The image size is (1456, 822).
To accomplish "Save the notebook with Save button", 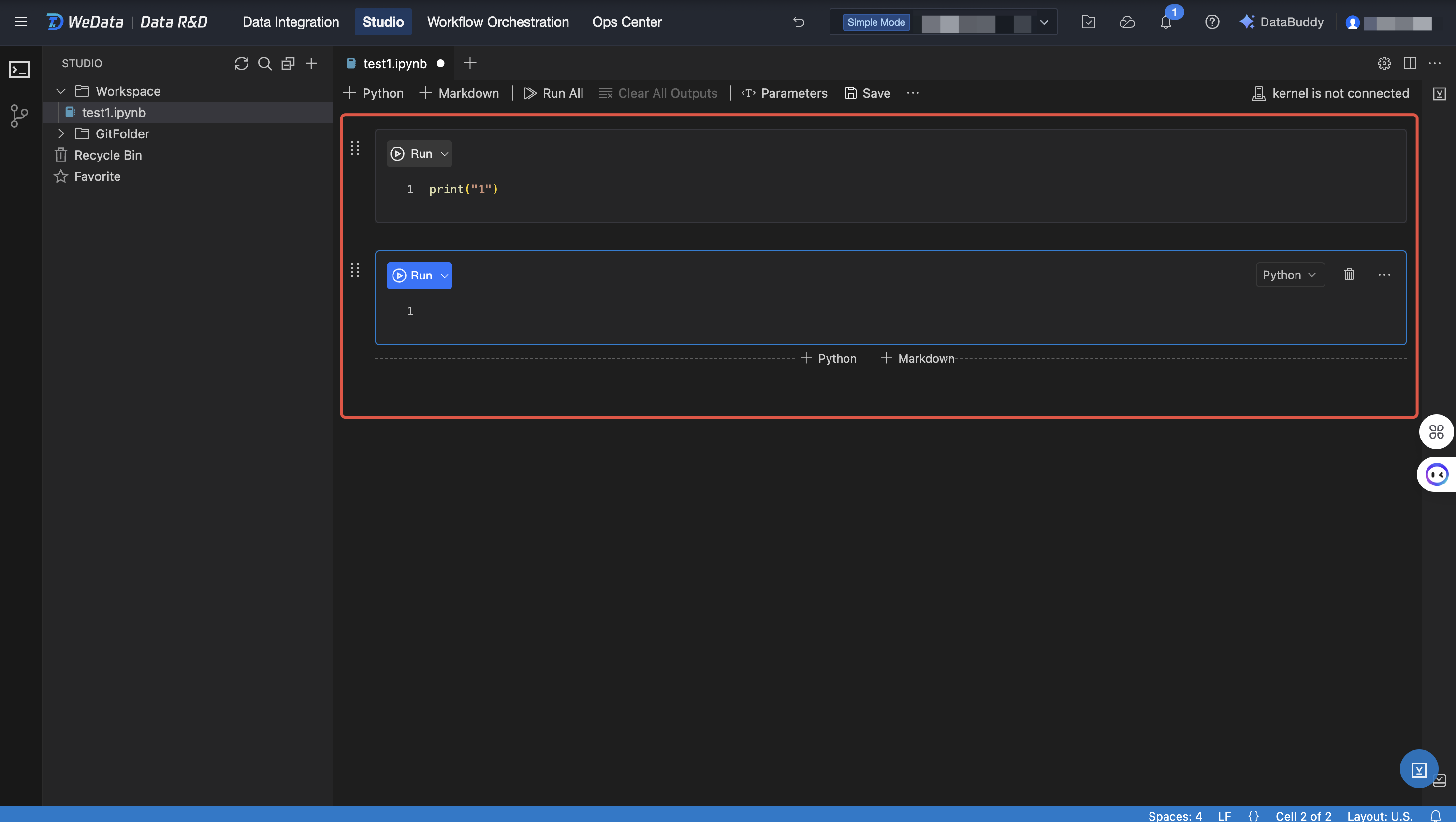I will click(x=868, y=93).
